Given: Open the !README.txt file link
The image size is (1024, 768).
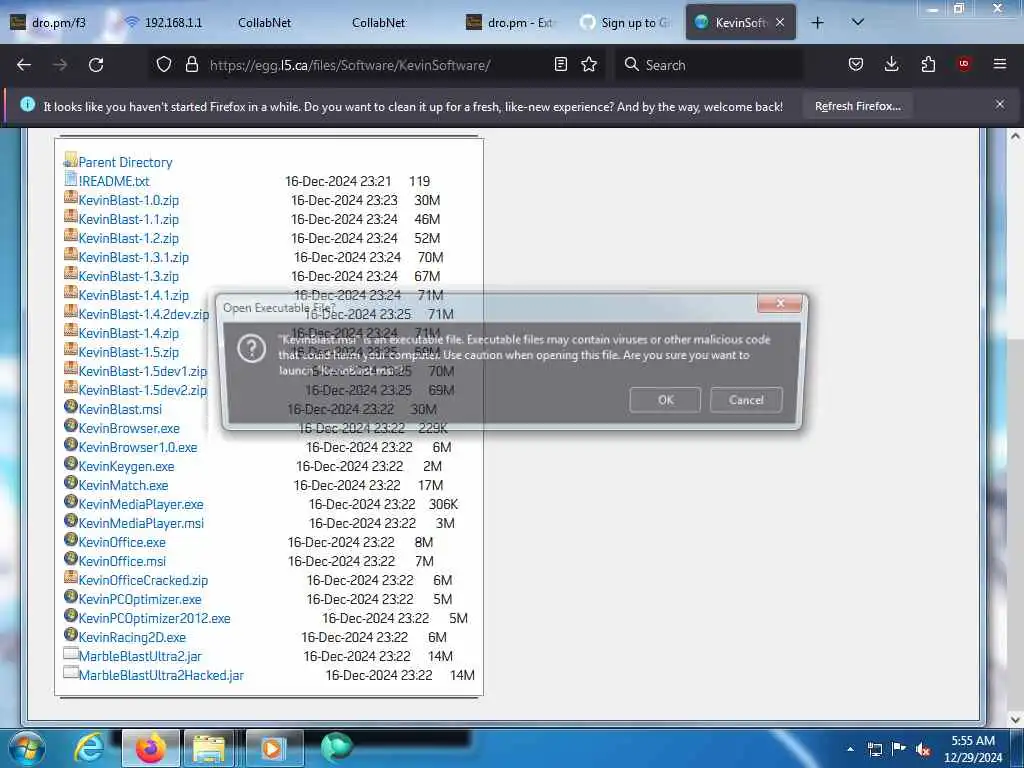Looking at the screenshot, I should [x=114, y=181].
